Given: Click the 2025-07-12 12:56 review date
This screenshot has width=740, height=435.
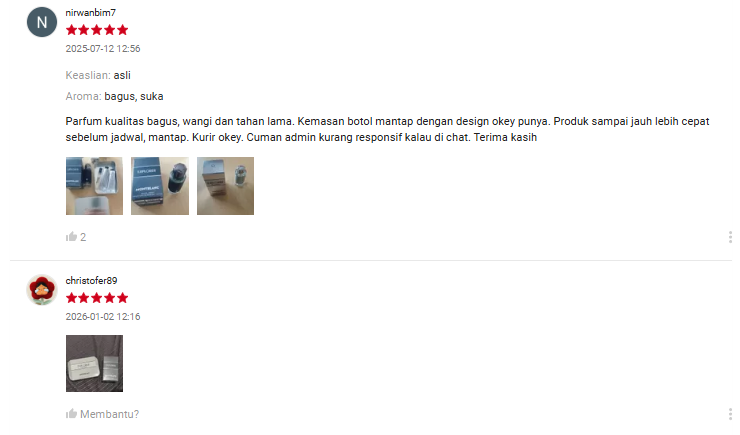Looking at the screenshot, I should click(103, 49).
